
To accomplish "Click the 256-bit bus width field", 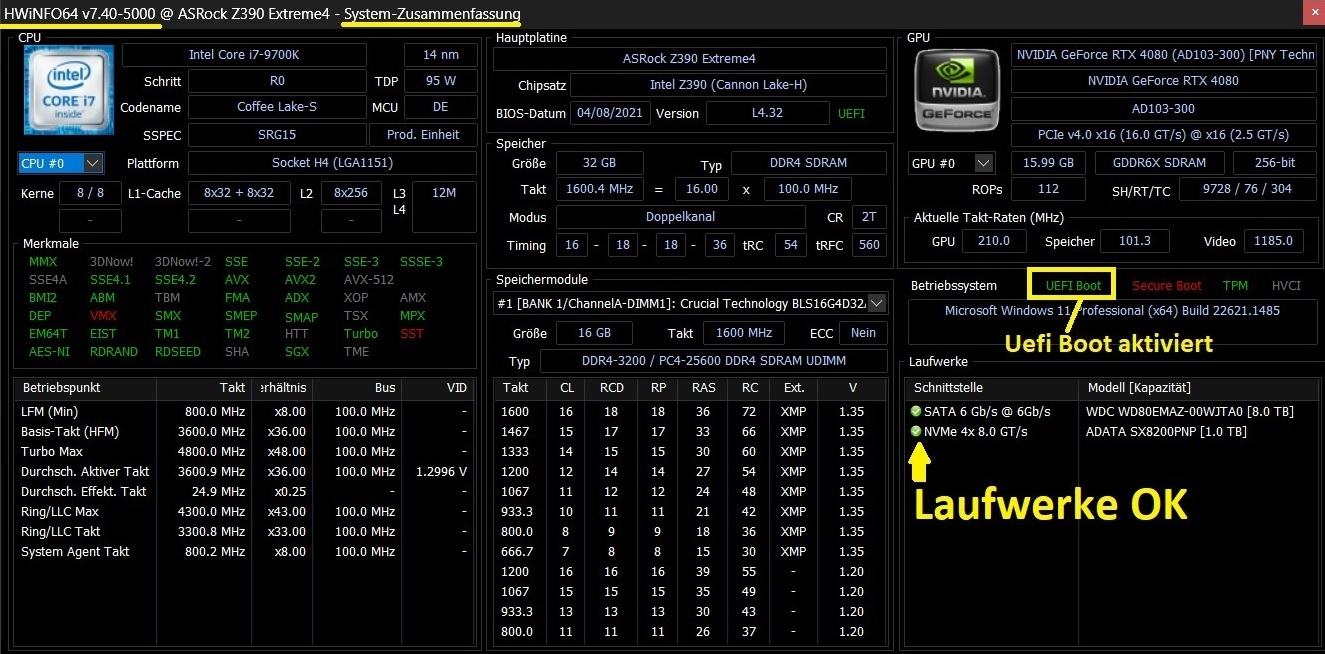I will 1274,163.
